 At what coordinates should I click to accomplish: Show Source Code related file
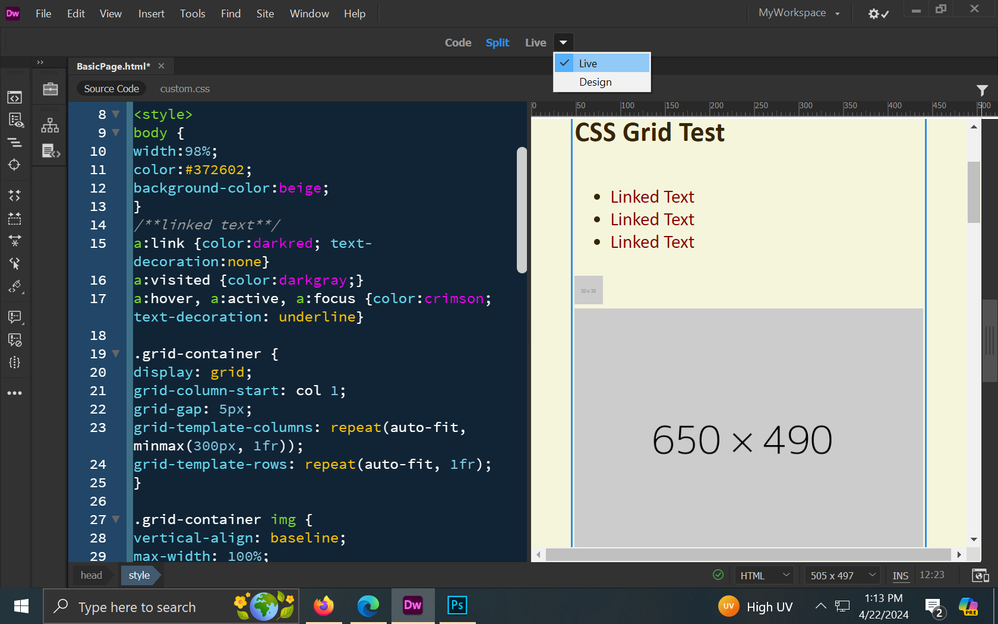tap(111, 89)
